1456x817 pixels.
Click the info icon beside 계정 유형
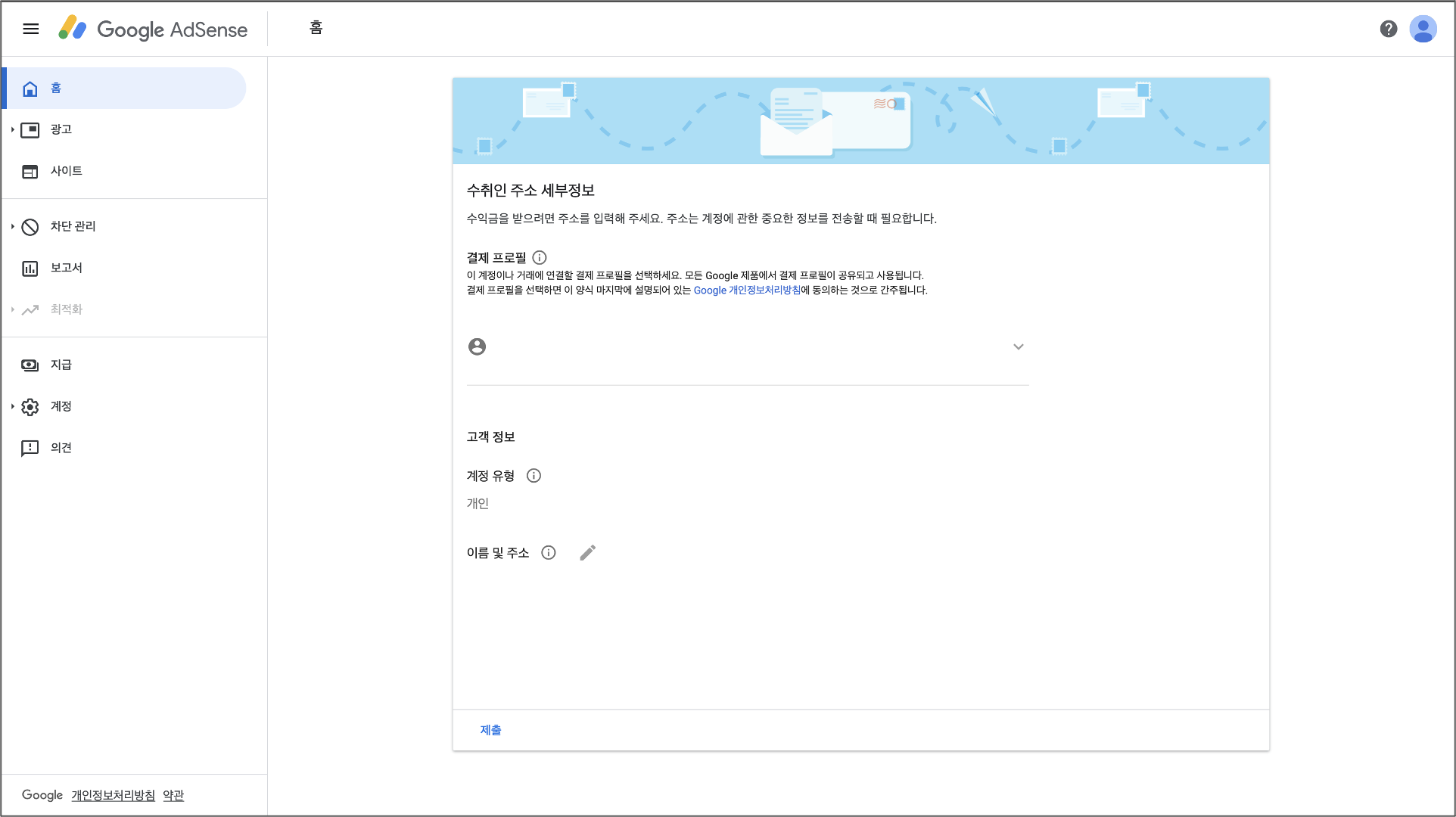pos(534,476)
